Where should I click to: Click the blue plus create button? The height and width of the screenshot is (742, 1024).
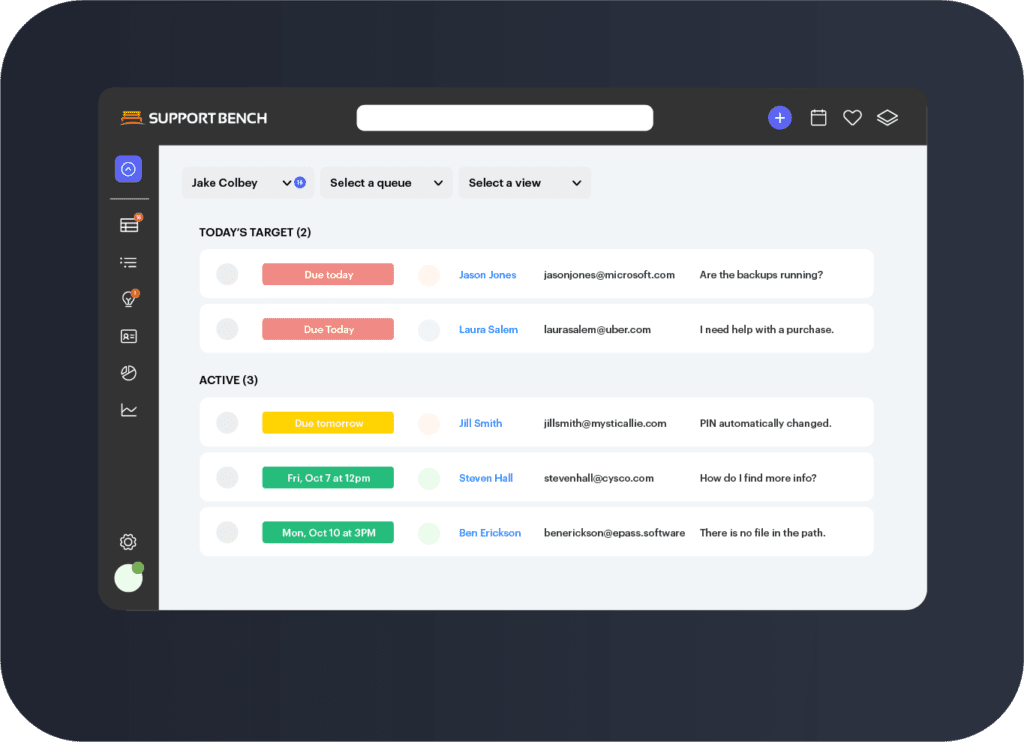point(779,118)
